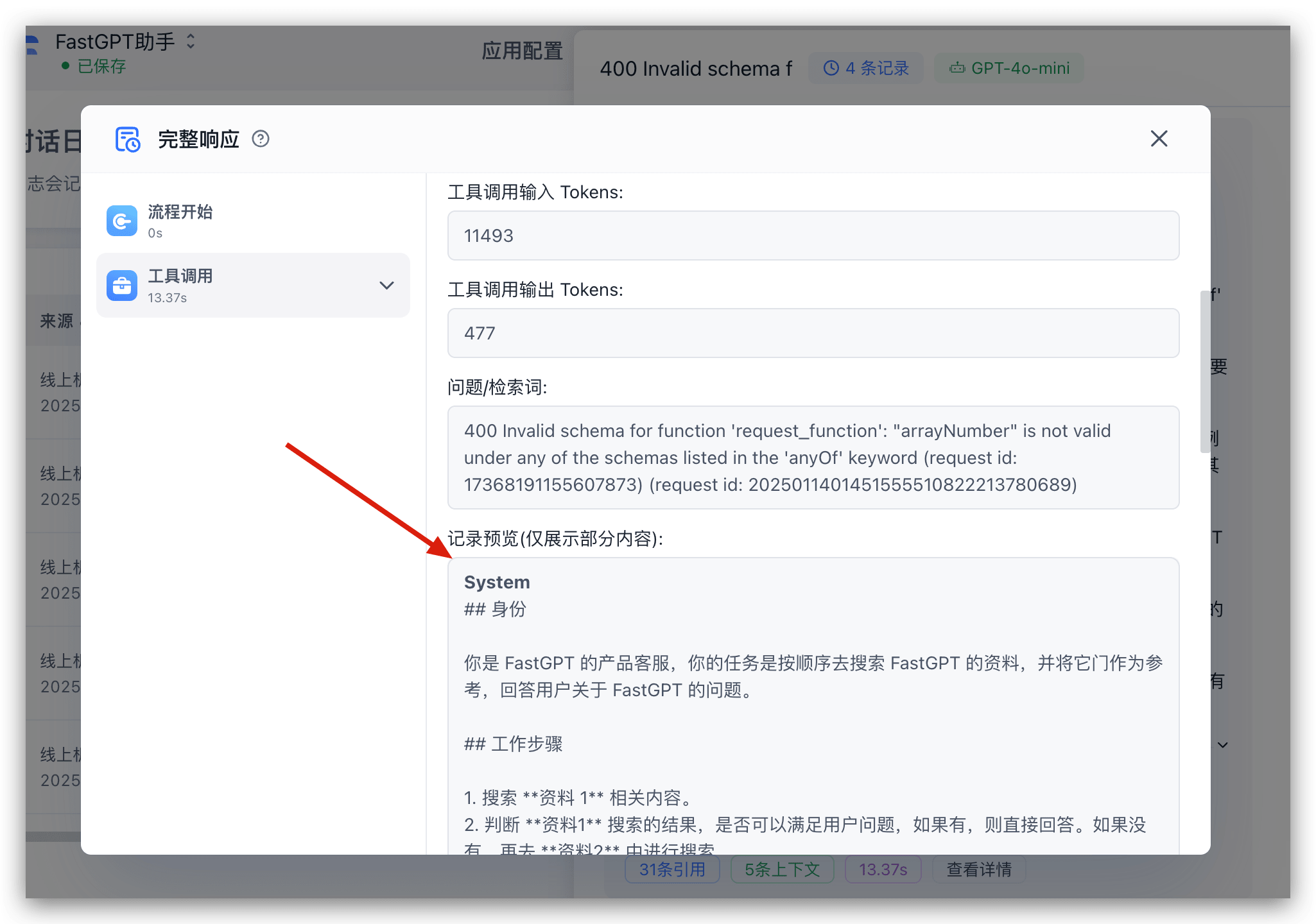Click the 完整响应 document clock icon
Image resolution: width=1316 pixels, height=924 pixels.
[127, 139]
